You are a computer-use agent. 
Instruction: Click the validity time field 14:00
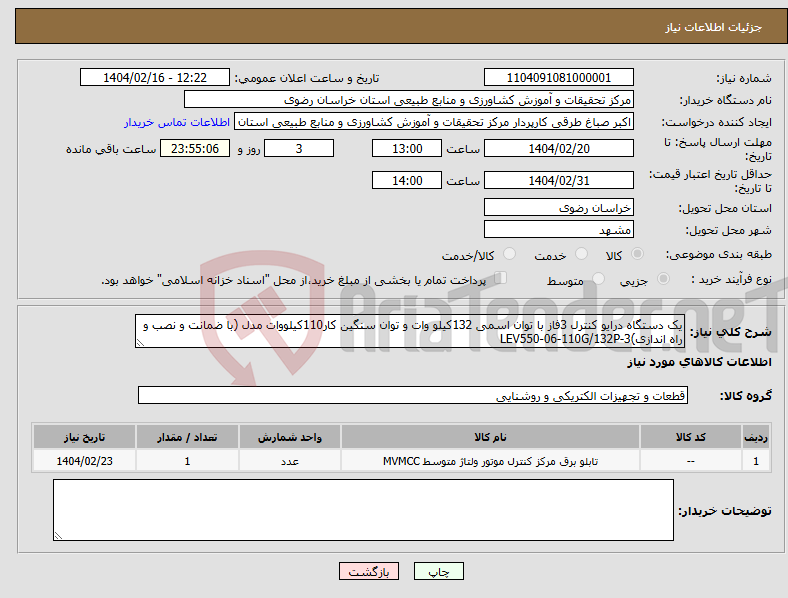407,180
